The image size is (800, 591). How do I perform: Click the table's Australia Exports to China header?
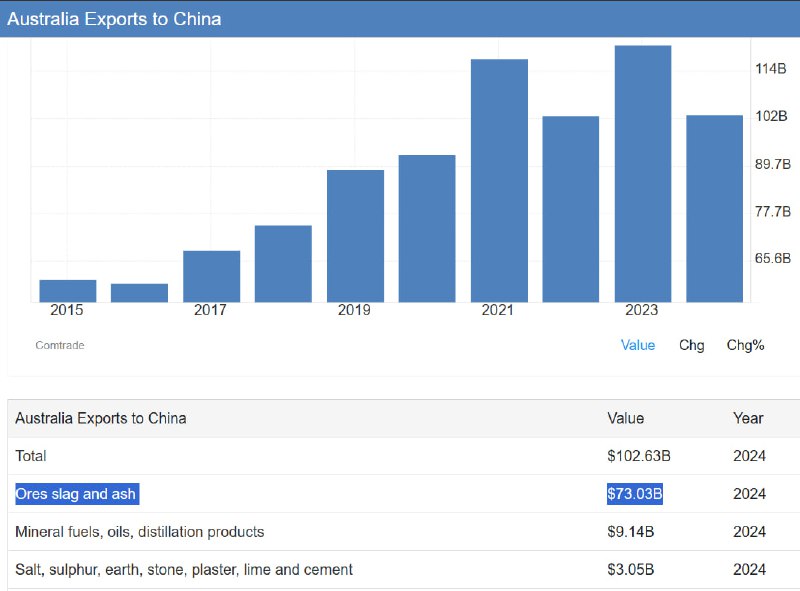[100, 418]
